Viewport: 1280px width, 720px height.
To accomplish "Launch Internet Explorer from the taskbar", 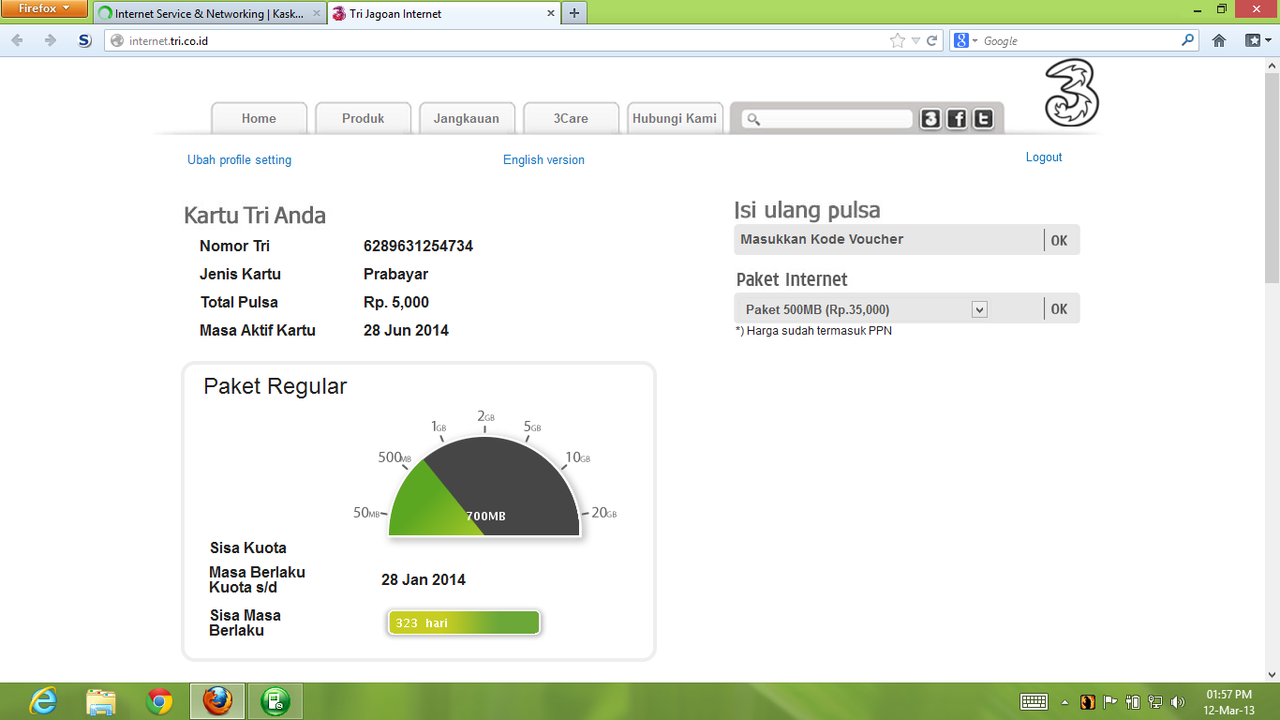I will pos(44,701).
